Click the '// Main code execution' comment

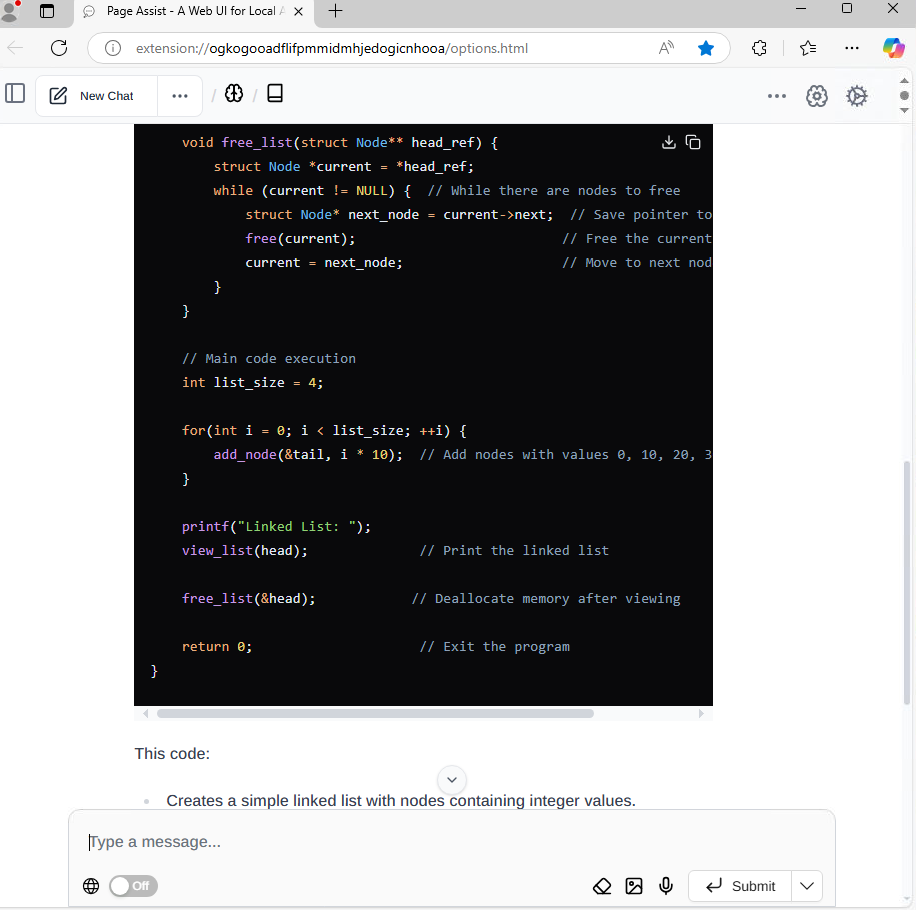pyautogui.click(x=269, y=359)
